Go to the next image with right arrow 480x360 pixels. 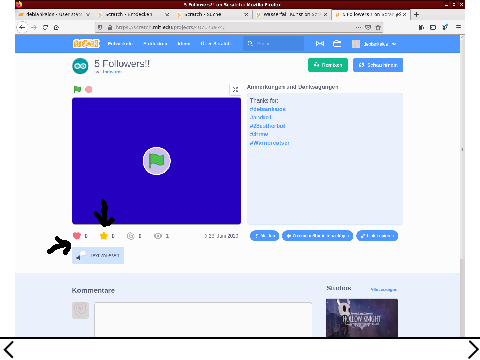click(x=473, y=350)
